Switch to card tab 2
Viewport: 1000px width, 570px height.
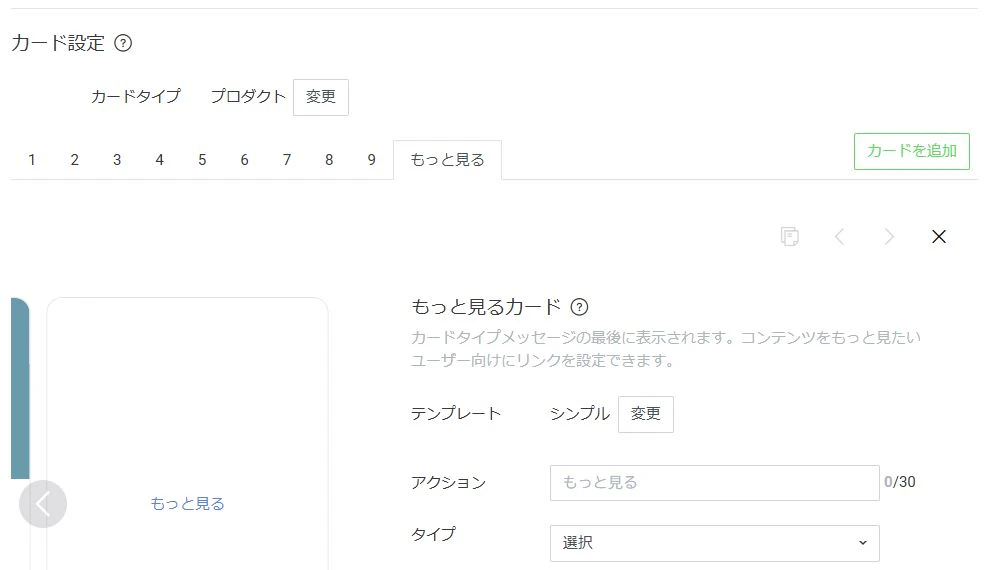tap(75, 160)
